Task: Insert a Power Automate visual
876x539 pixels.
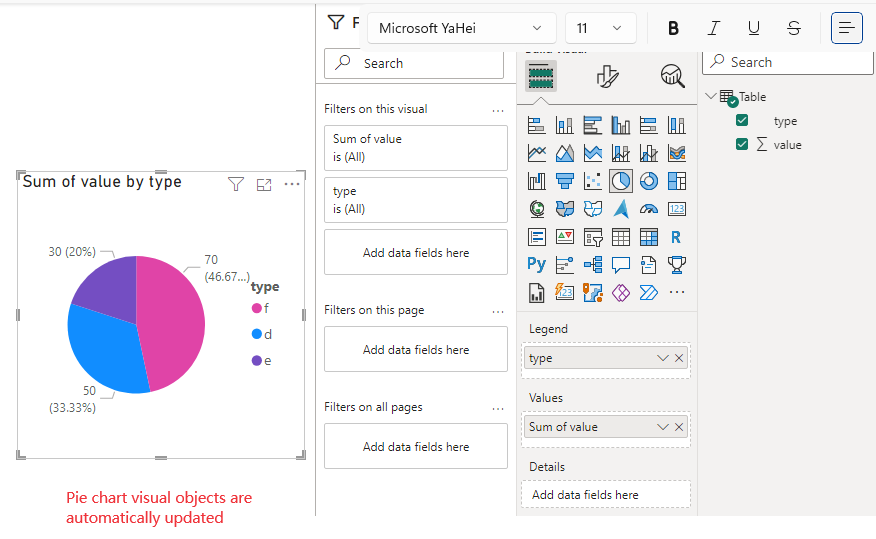Action: tap(648, 292)
